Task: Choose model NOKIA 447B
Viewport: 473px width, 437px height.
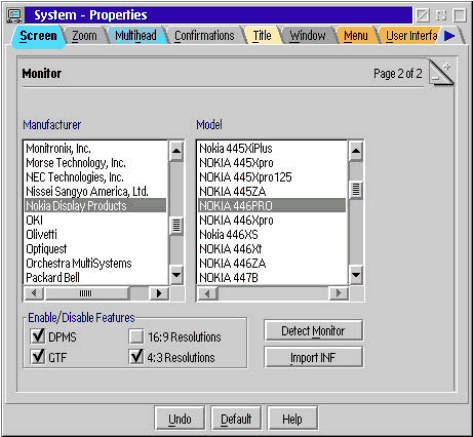Action: pos(272,277)
